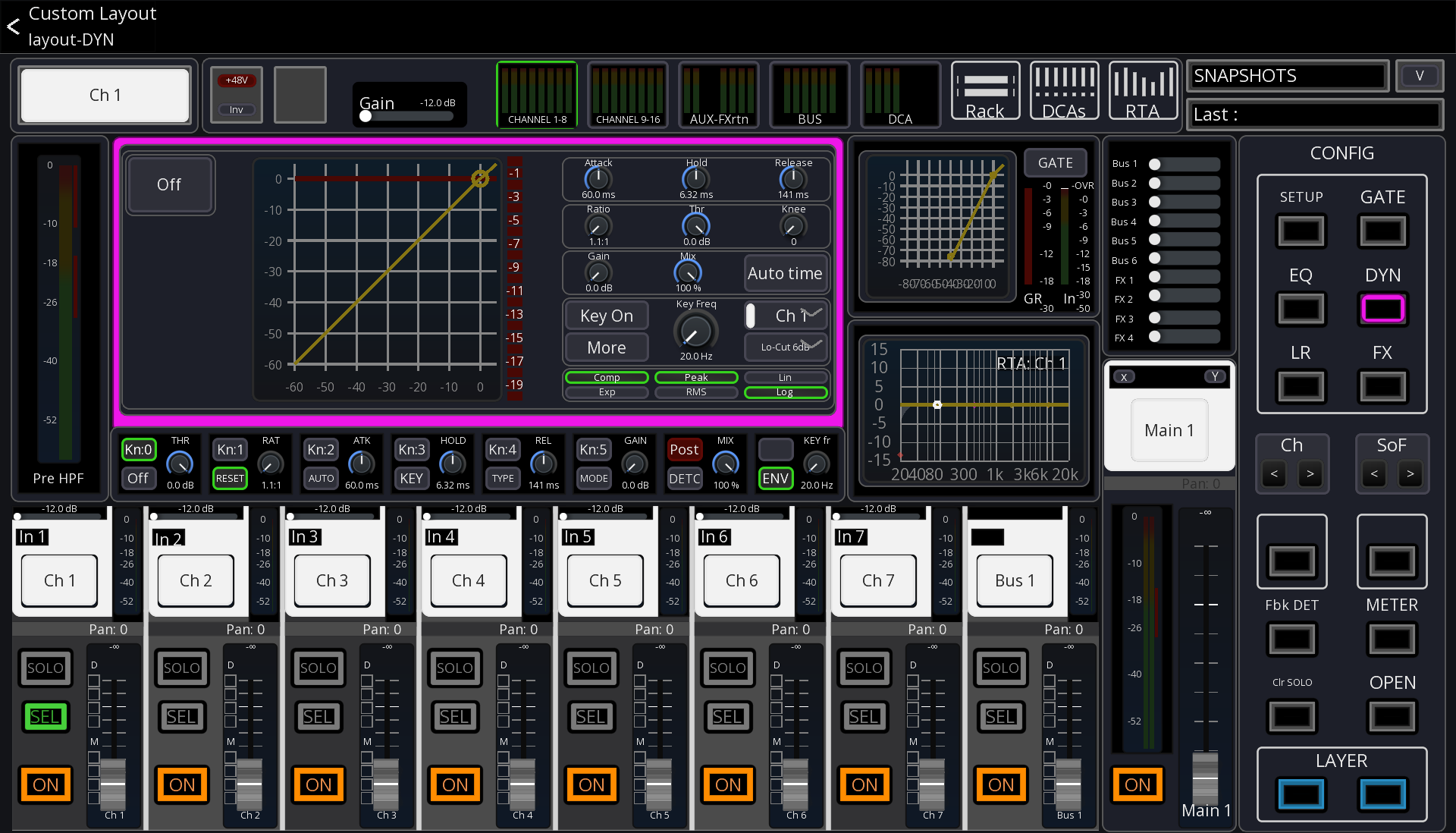Click the Release knob

[793, 179]
